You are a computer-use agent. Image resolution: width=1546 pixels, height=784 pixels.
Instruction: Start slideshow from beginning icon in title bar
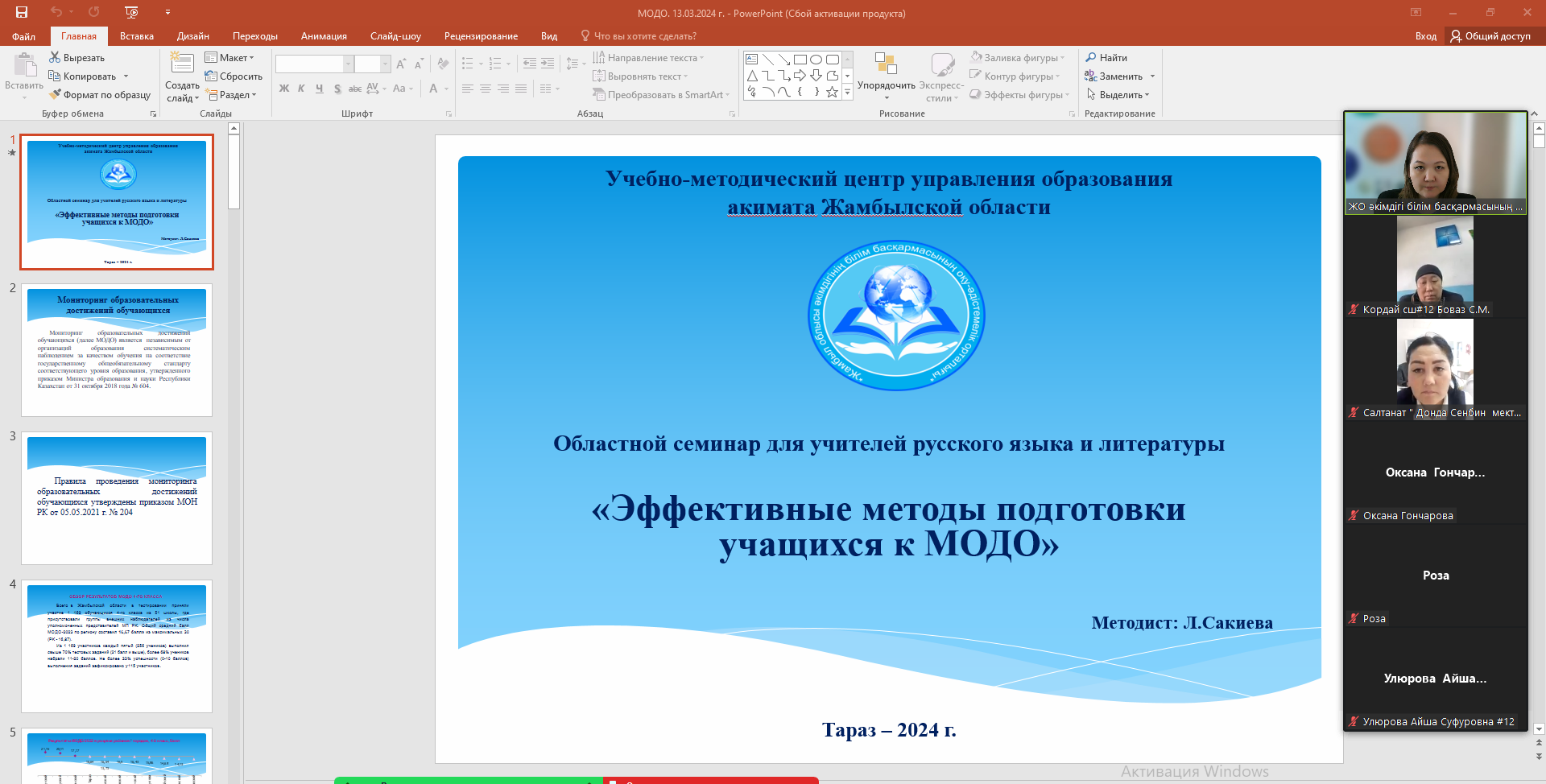coord(132,12)
